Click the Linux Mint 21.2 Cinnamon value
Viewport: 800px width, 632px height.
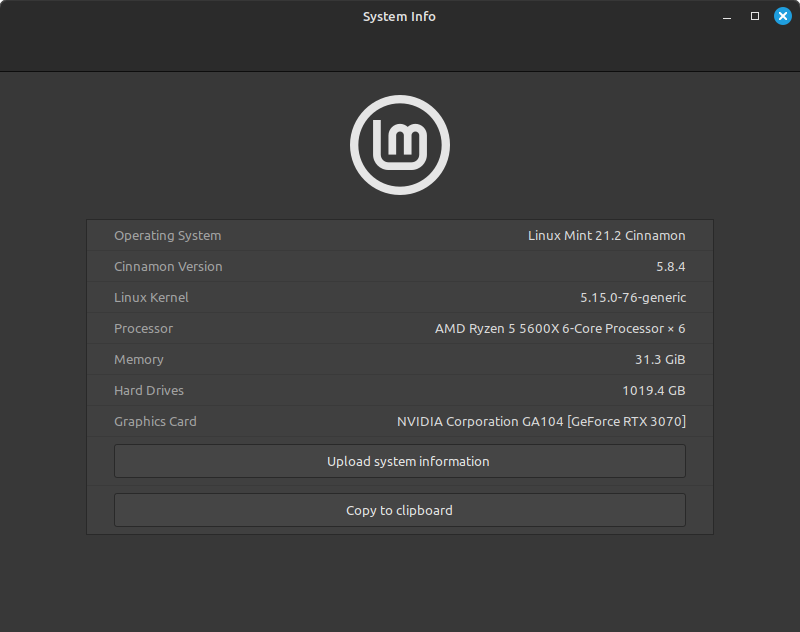pyautogui.click(x=607, y=235)
